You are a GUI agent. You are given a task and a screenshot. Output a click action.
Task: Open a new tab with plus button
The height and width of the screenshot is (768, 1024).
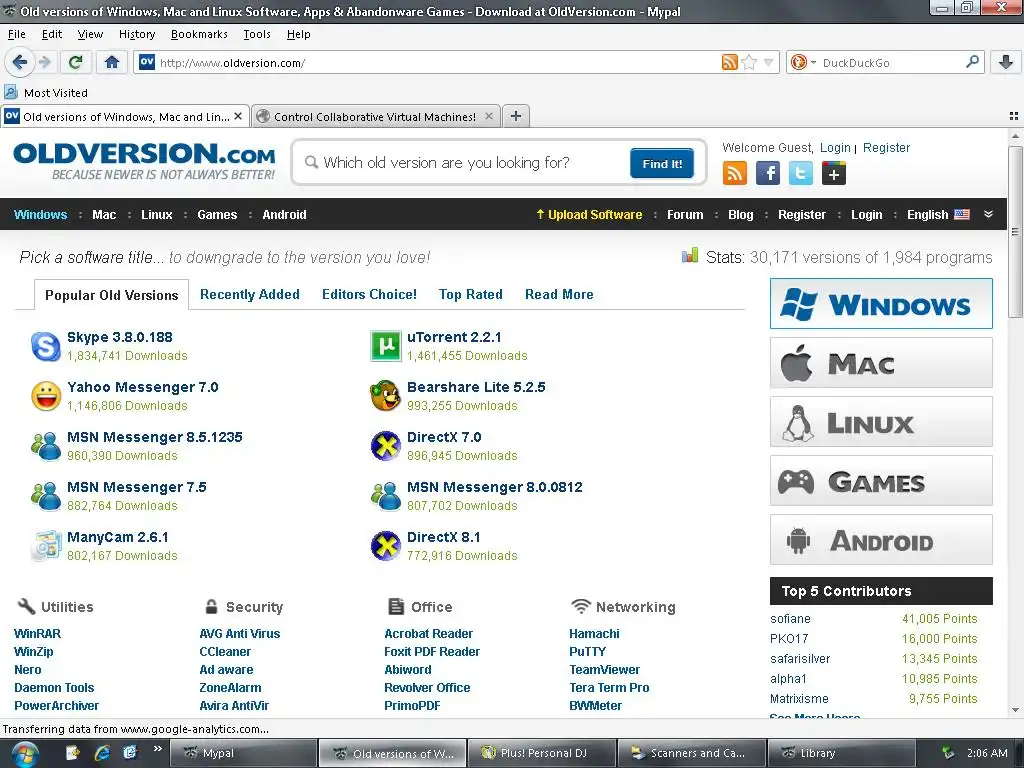(x=516, y=116)
